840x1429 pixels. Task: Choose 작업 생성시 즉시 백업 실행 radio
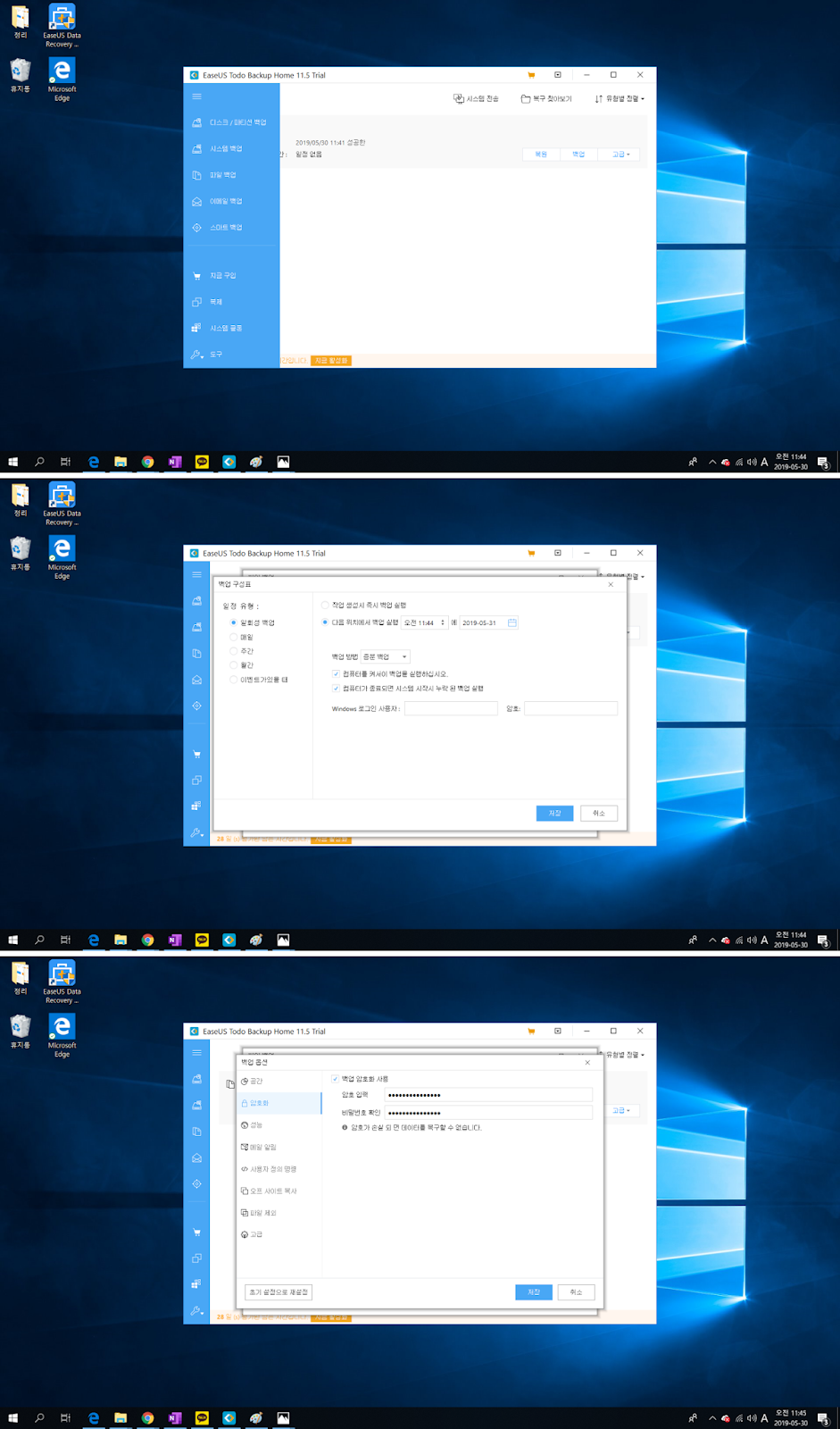coord(325,605)
